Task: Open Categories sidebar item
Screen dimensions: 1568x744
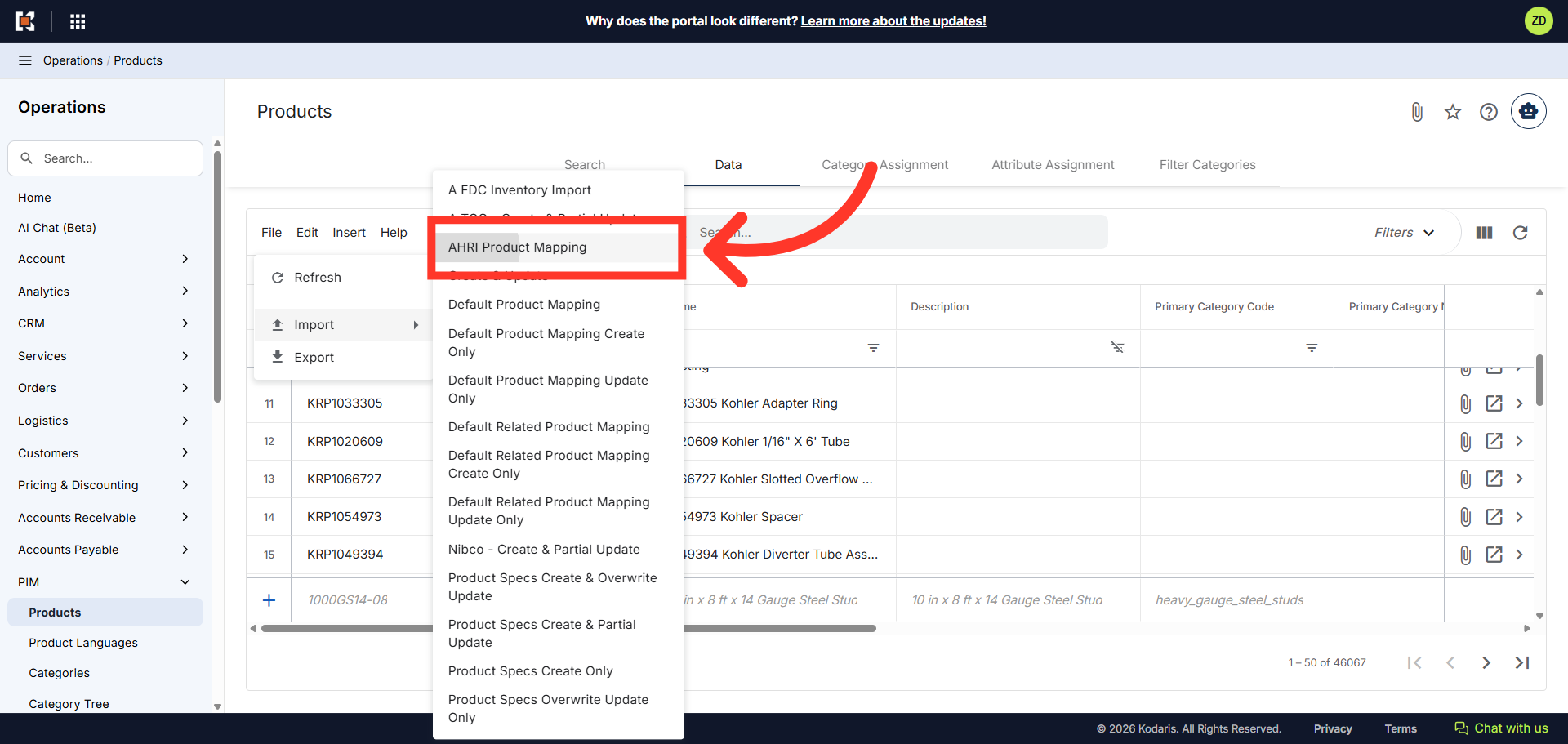Action: tap(60, 673)
